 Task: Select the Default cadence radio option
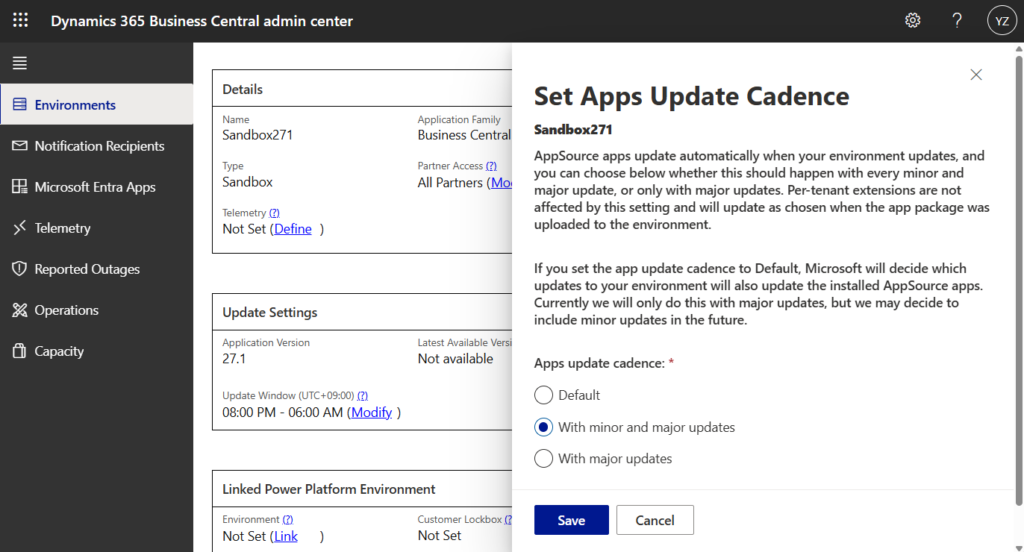(544, 395)
